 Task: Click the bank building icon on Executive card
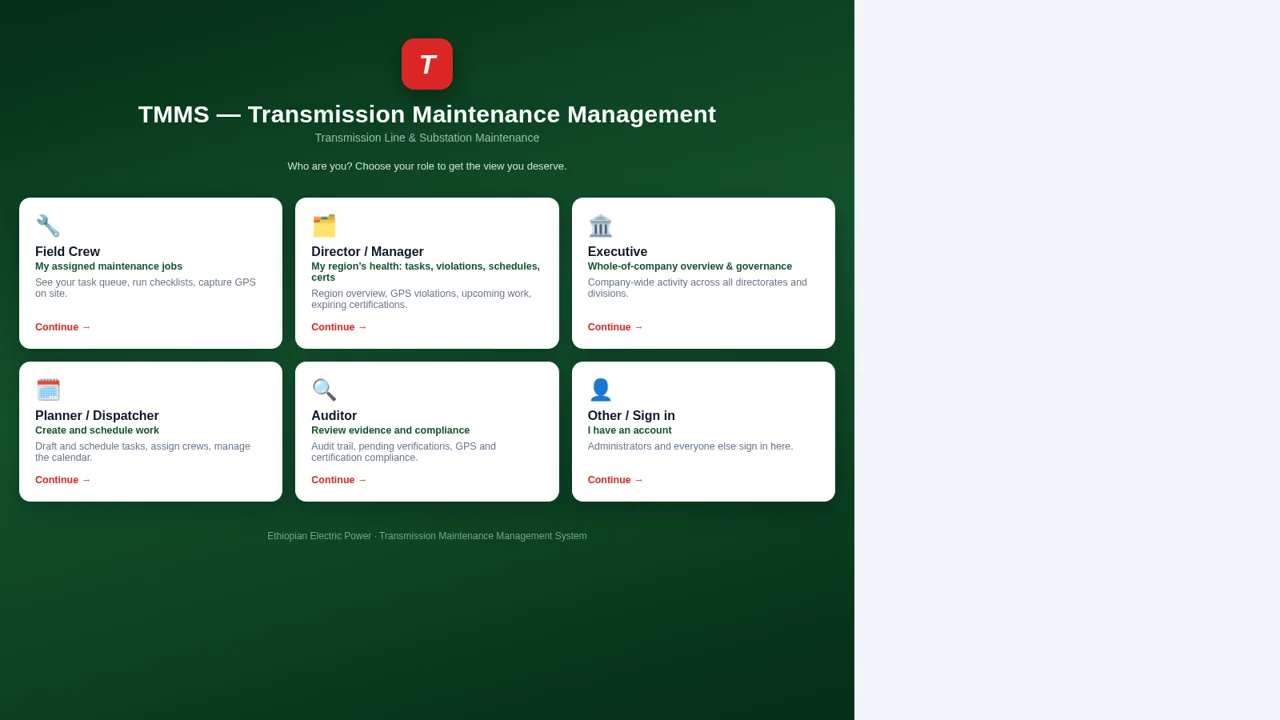600,226
